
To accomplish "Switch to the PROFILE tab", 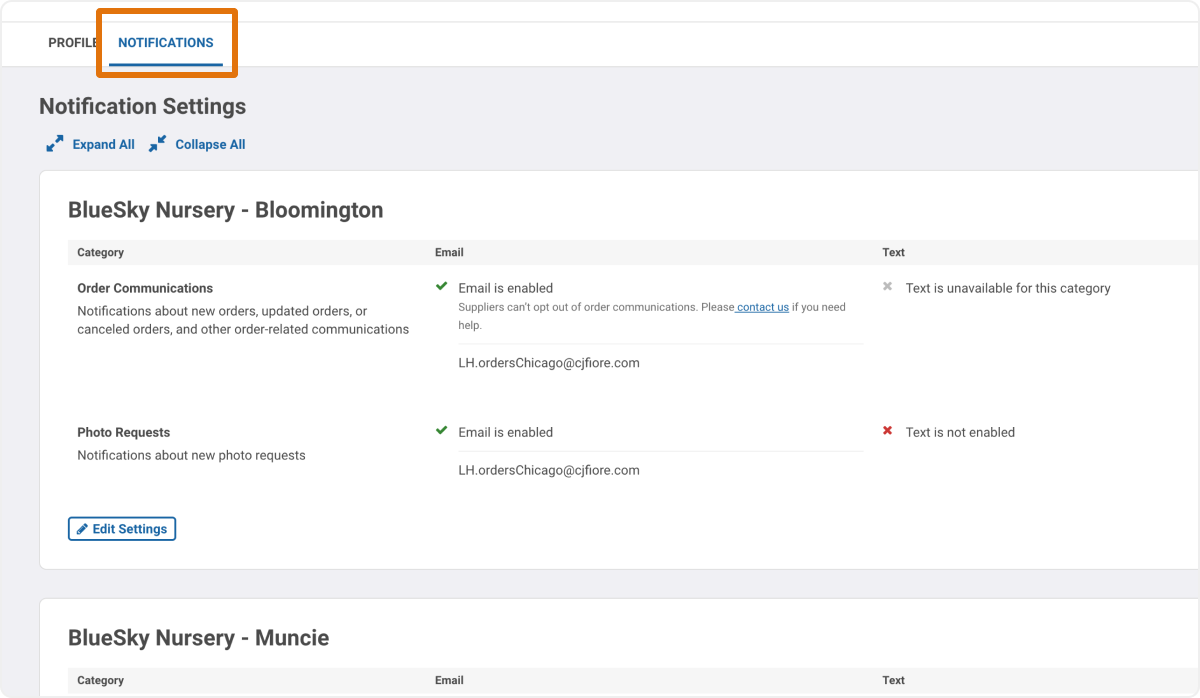I will [x=70, y=43].
